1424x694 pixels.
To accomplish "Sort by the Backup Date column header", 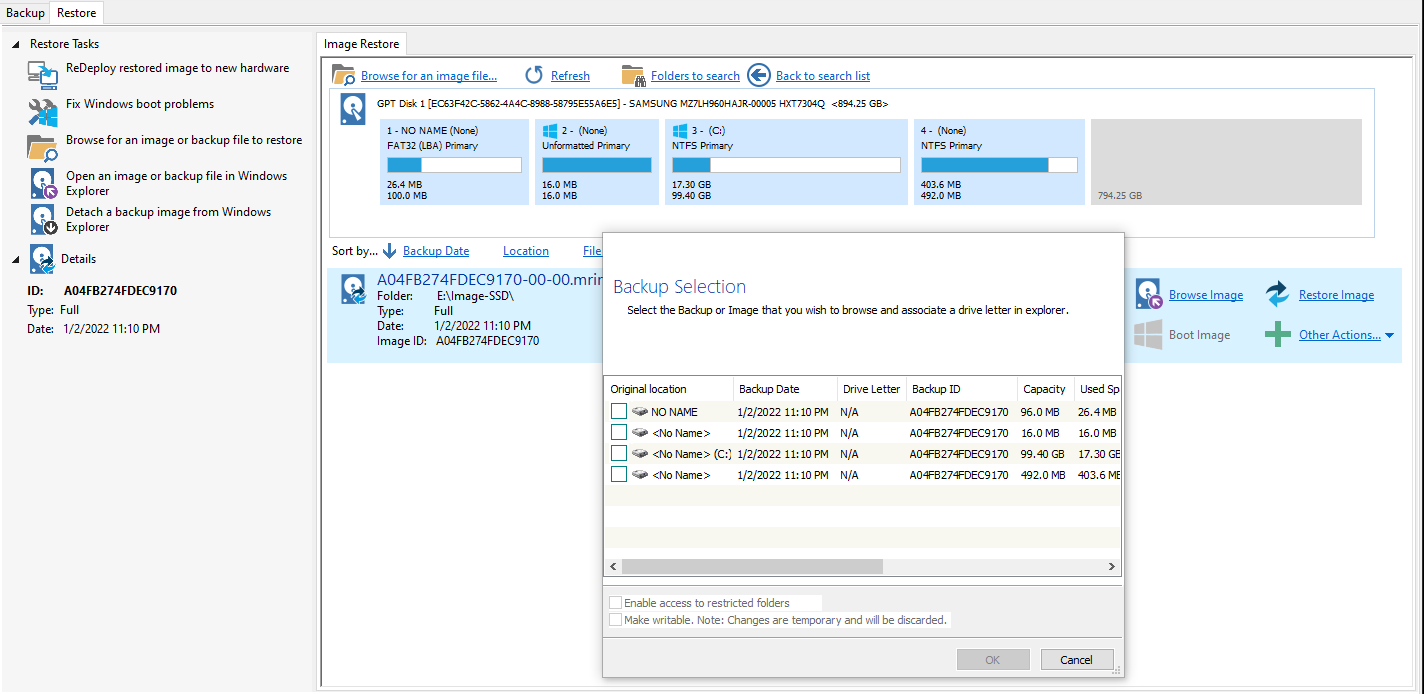I will (785, 389).
